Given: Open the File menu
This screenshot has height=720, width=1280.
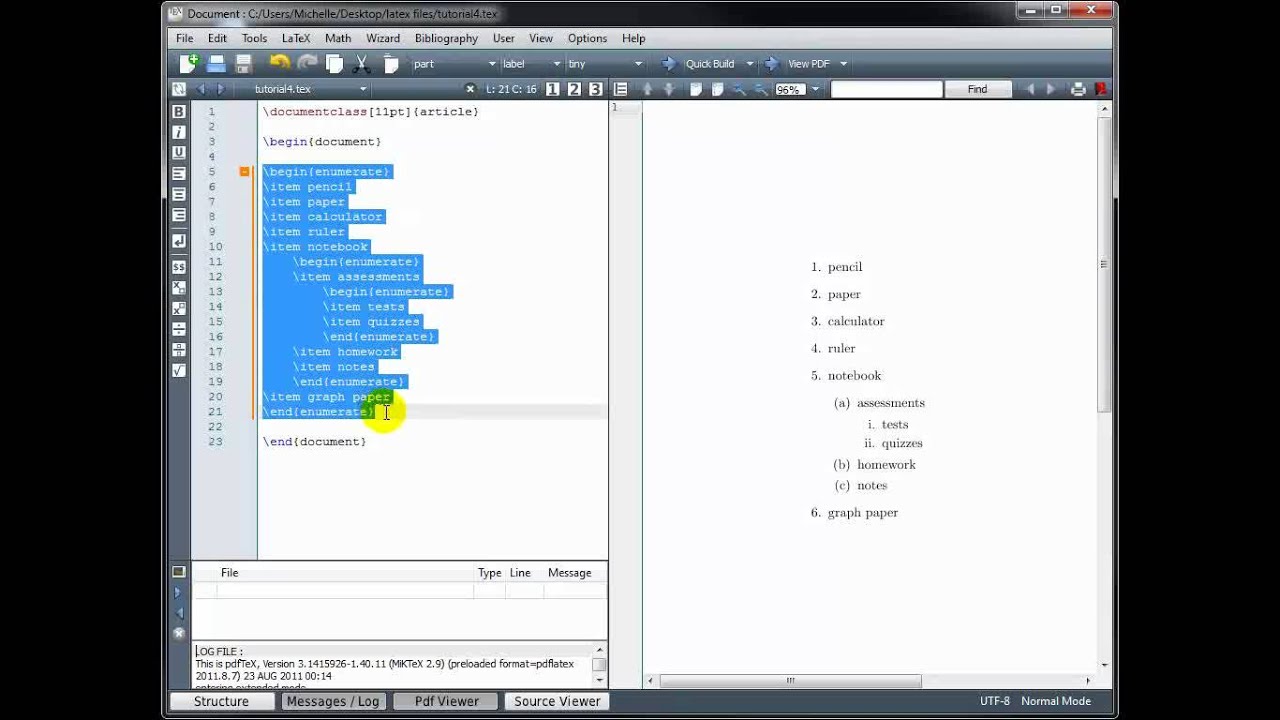Looking at the screenshot, I should pyautogui.click(x=185, y=38).
